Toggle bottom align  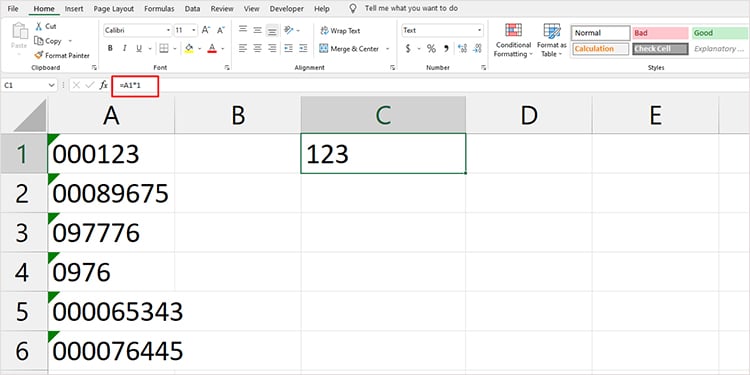click(x=272, y=31)
